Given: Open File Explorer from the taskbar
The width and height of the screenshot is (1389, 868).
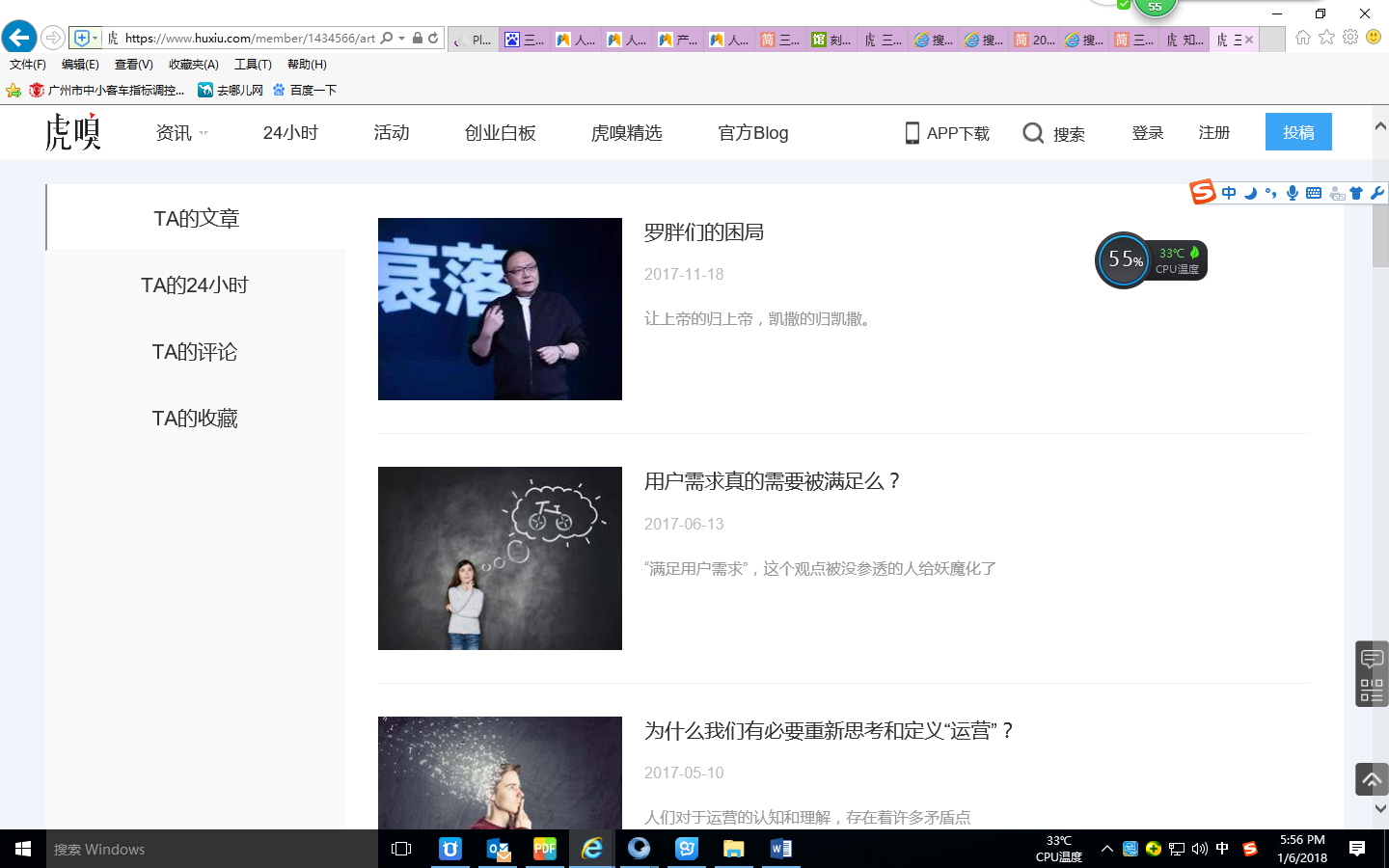Looking at the screenshot, I should pyautogui.click(x=734, y=849).
